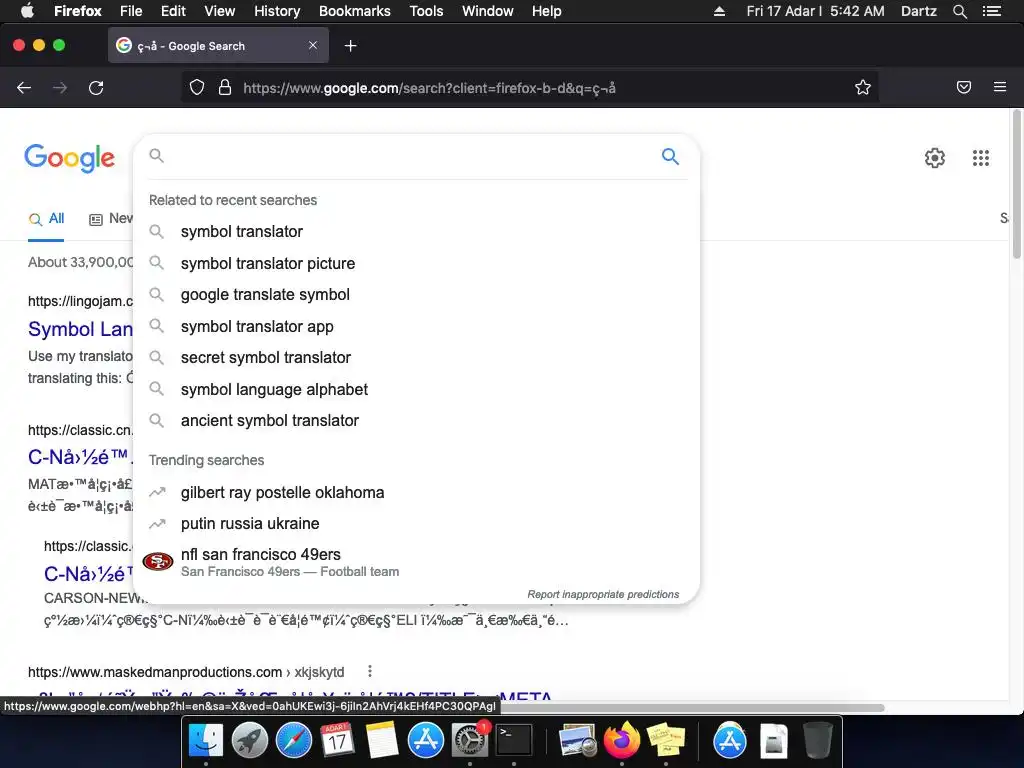Click the Firefox icon in the dock

622,741
